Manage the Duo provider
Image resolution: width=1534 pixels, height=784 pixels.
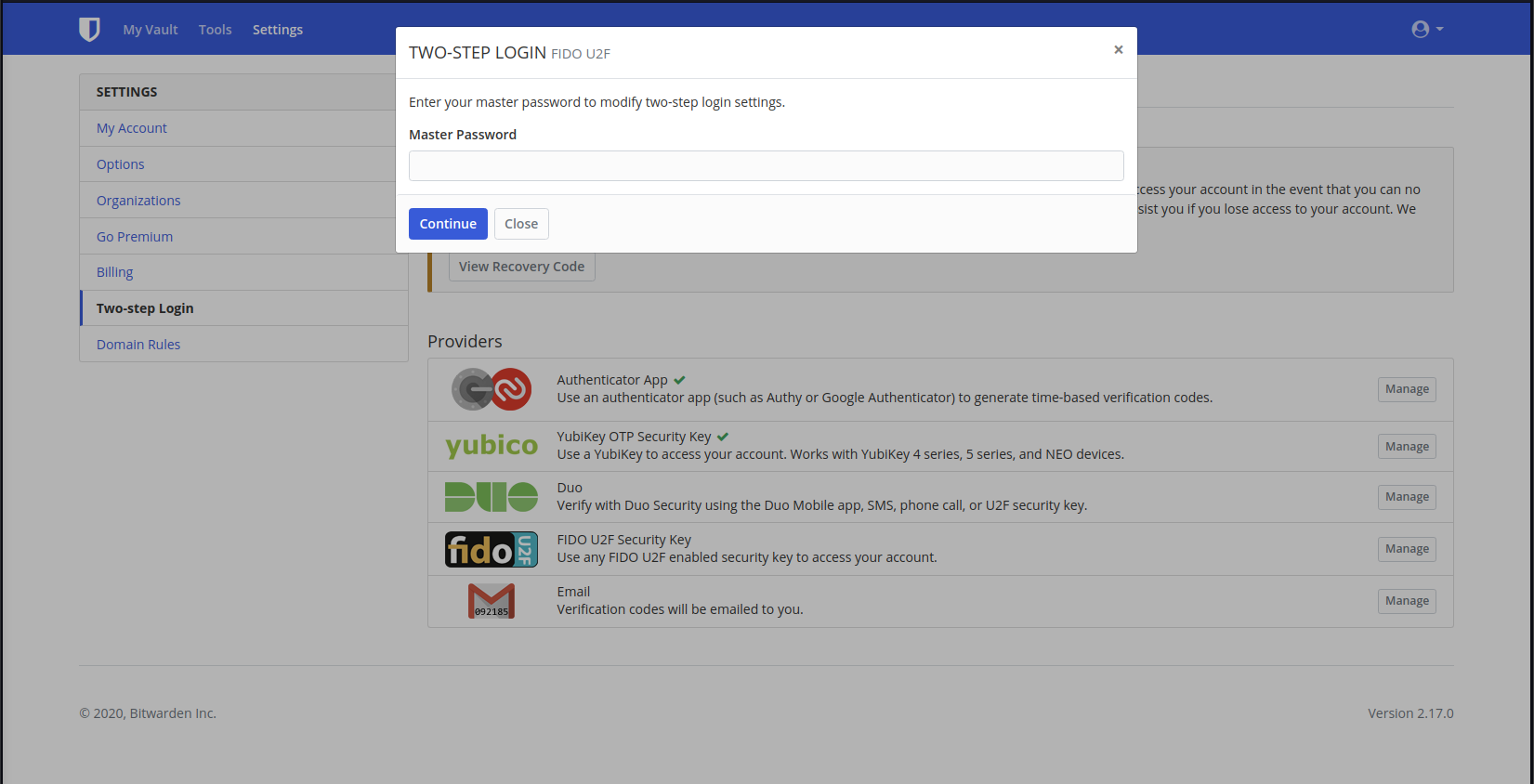coord(1407,497)
